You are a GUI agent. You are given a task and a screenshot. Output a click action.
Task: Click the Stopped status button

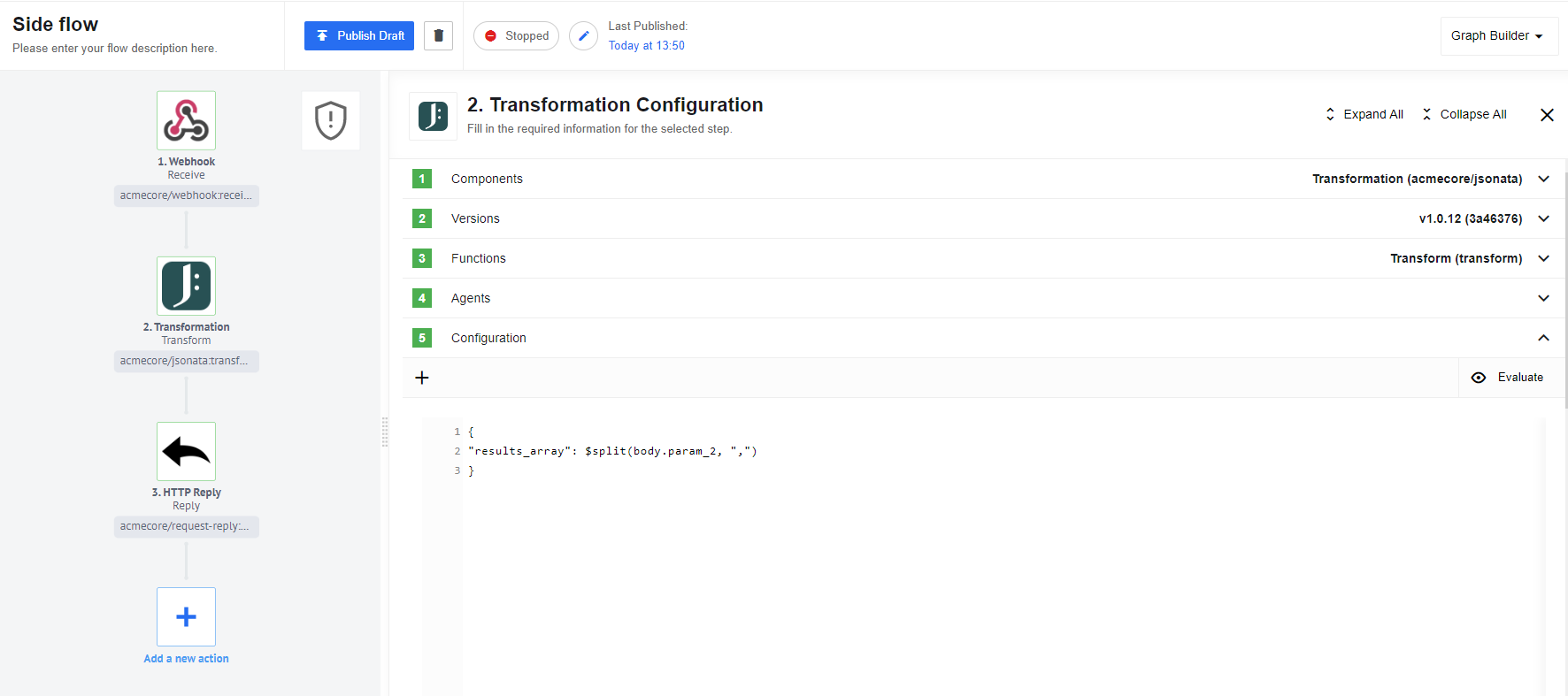pyautogui.click(x=516, y=35)
